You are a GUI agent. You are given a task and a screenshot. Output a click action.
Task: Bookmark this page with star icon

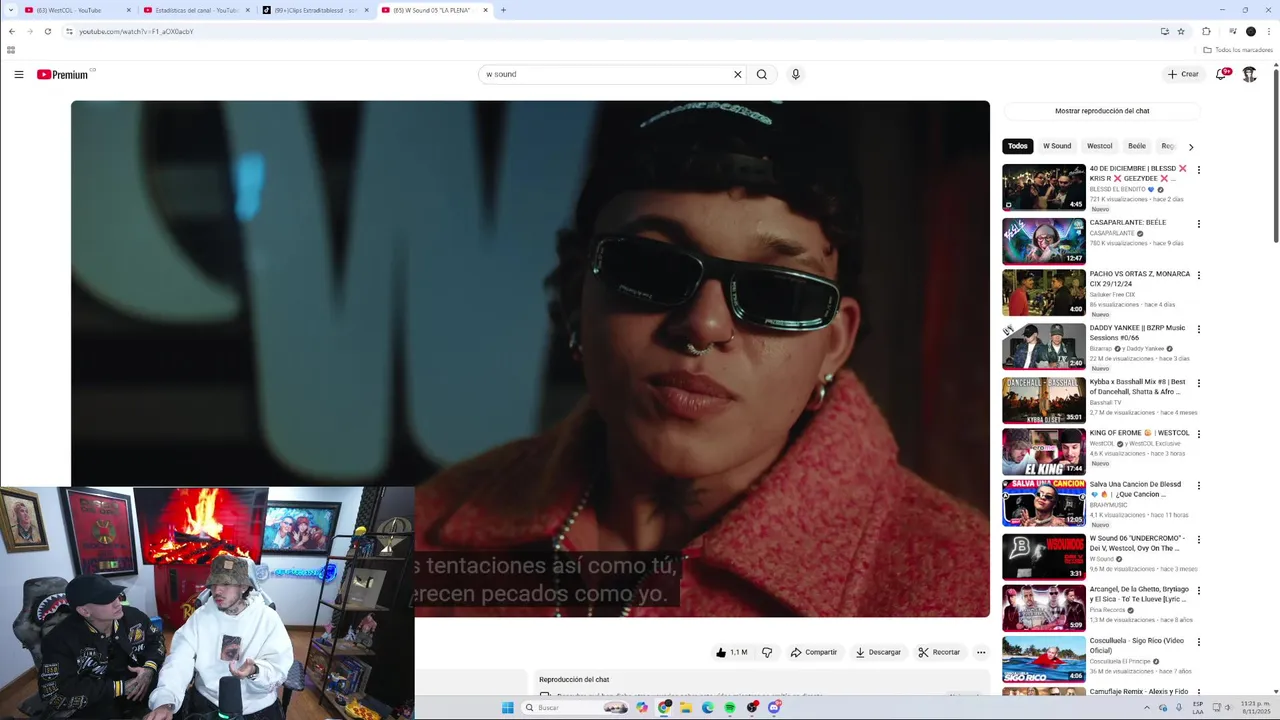tap(1181, 31)
